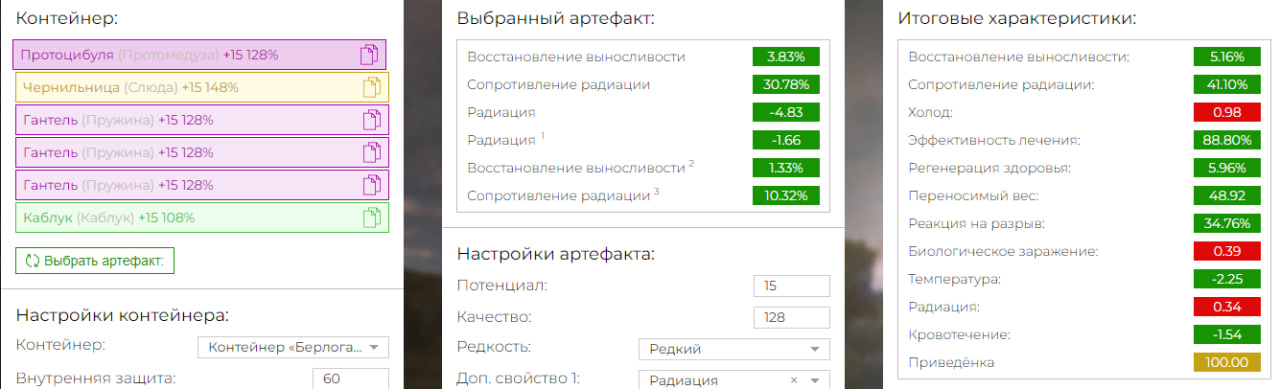Click the refresh icon in Выбрать артефакт
The width and height of the screenshot is (1280, 389).
[x=32, y=261]
